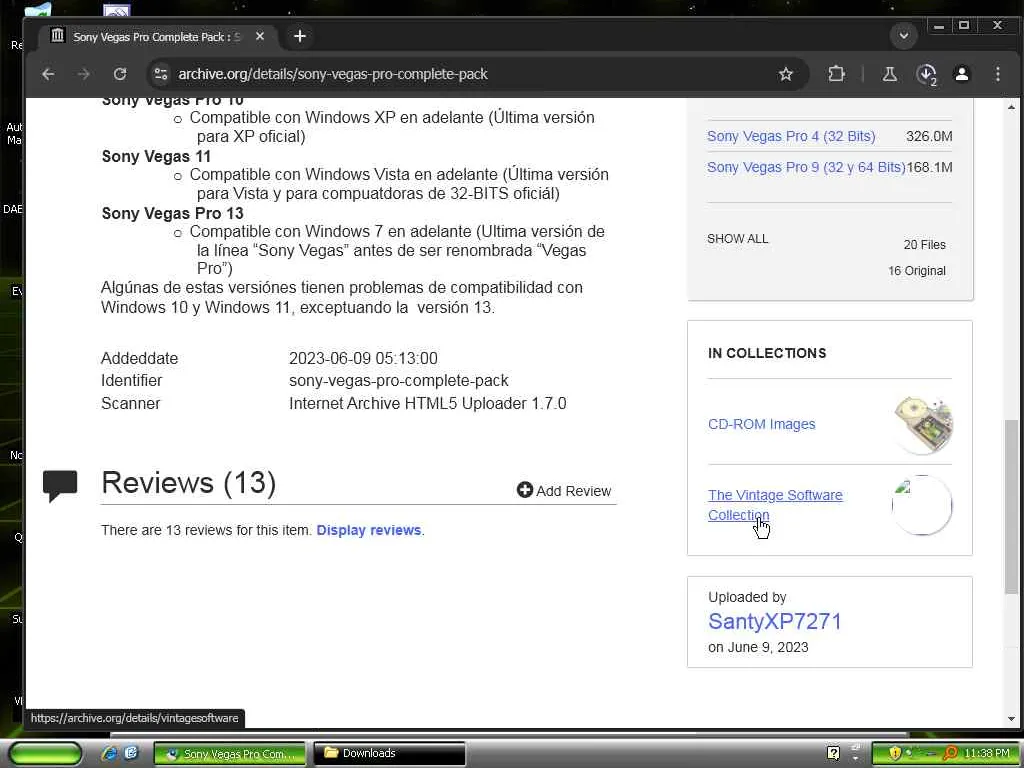Click 'on June 9, 2023' upload date
The width and height of the screenshot is (1024, 768).
click(758, 647)
